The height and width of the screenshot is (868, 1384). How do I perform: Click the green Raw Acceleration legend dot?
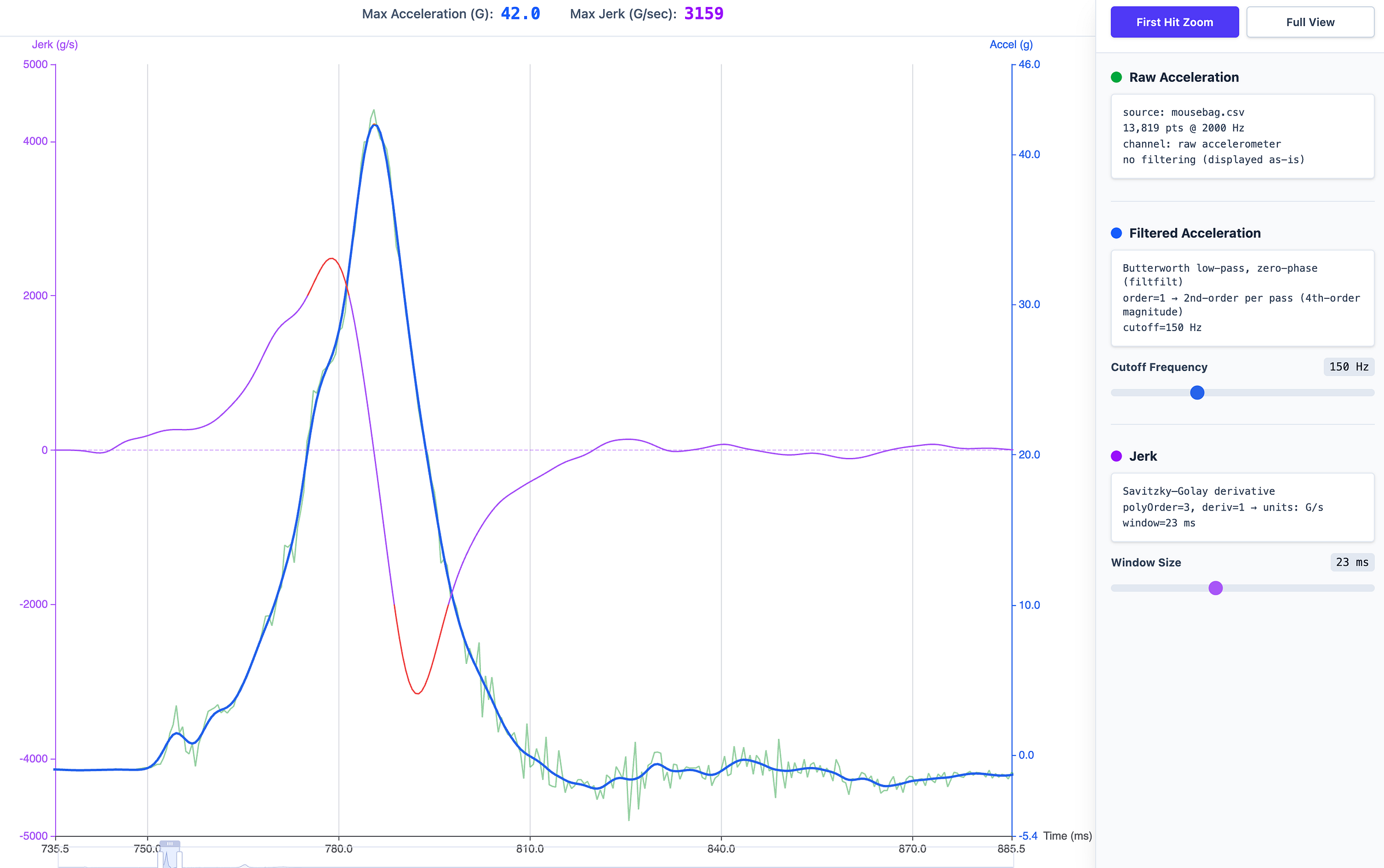click(1116, 77)
